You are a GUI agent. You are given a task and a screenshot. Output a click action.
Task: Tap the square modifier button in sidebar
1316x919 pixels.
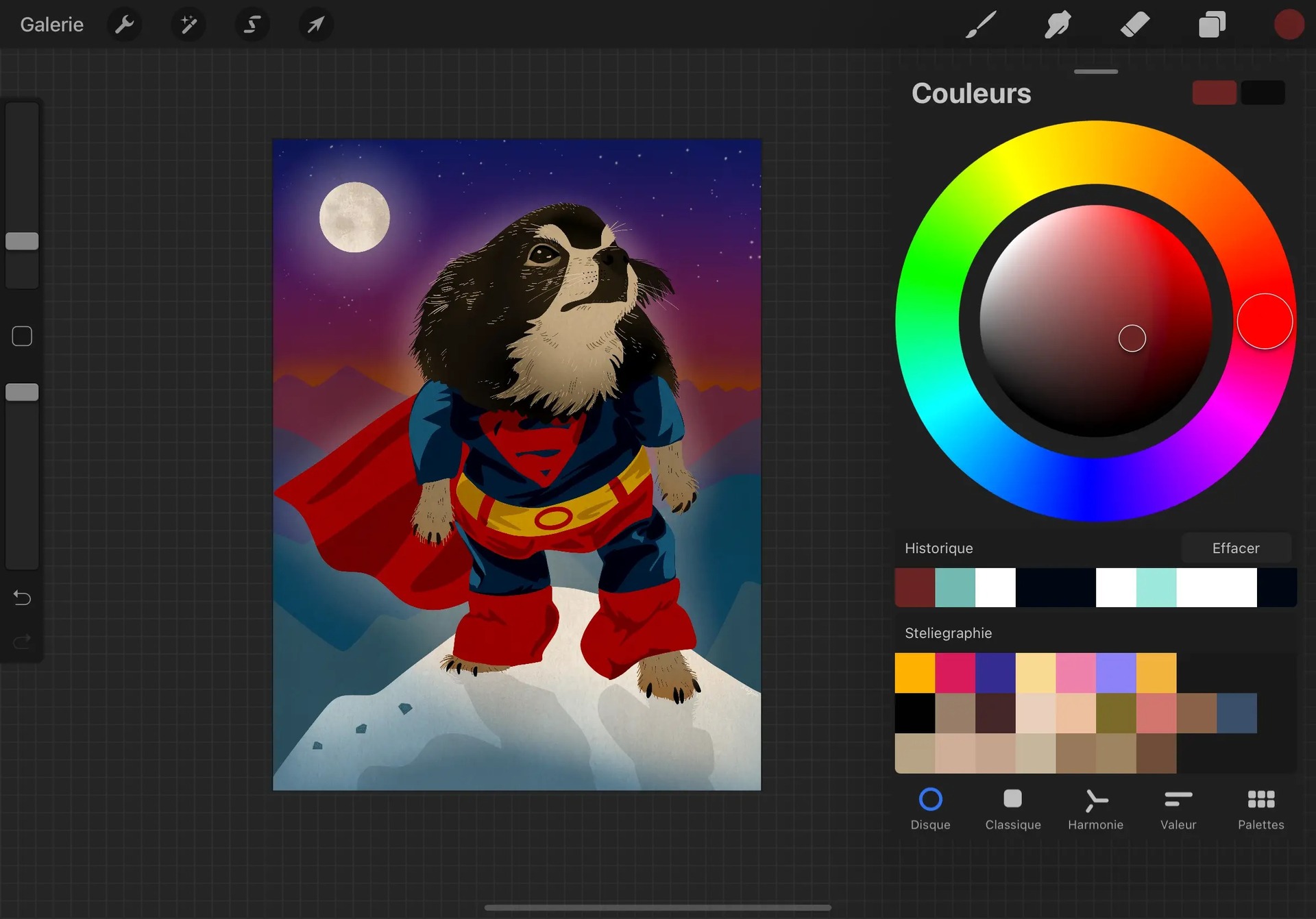click(x=22, y=336)
